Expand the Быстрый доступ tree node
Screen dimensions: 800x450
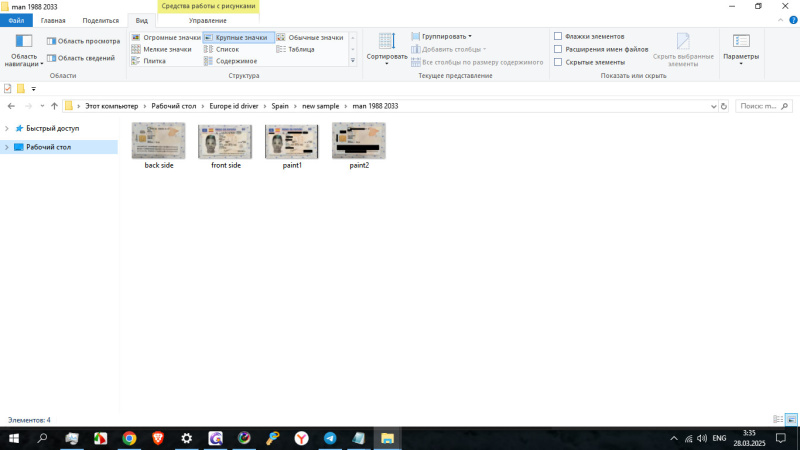7,128
